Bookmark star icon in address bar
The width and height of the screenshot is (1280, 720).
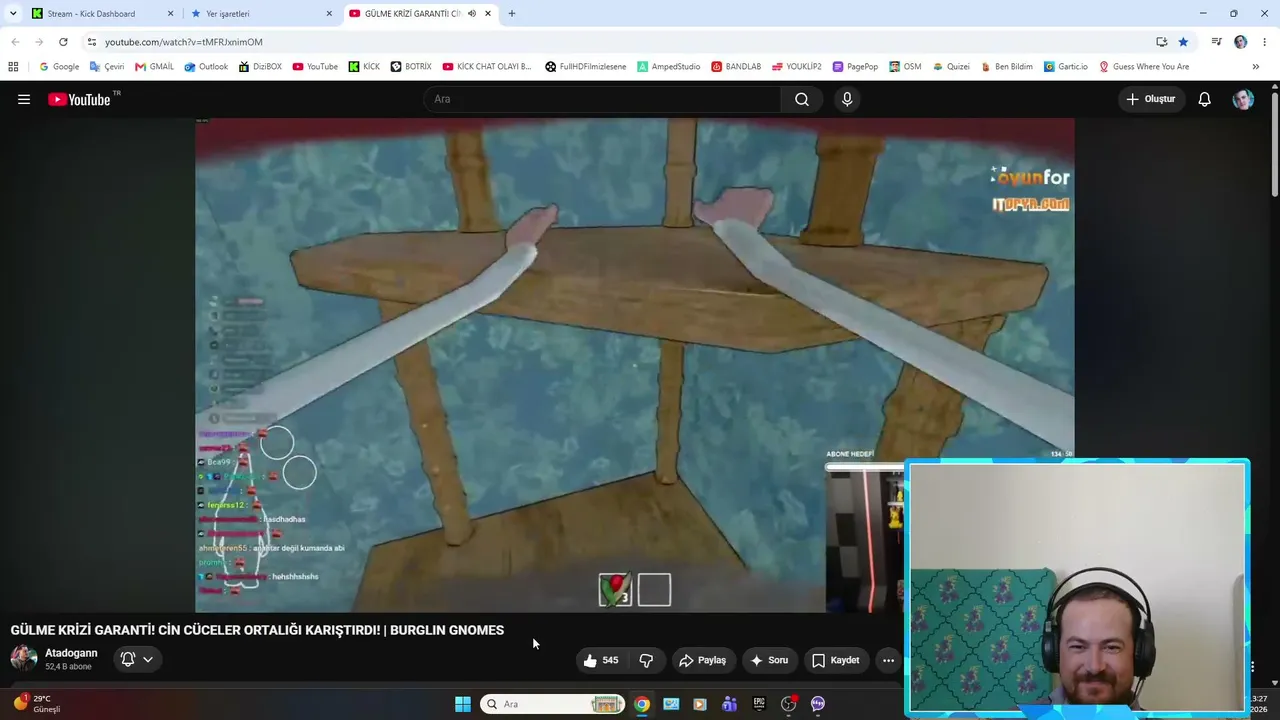[x=1183, y=42]
